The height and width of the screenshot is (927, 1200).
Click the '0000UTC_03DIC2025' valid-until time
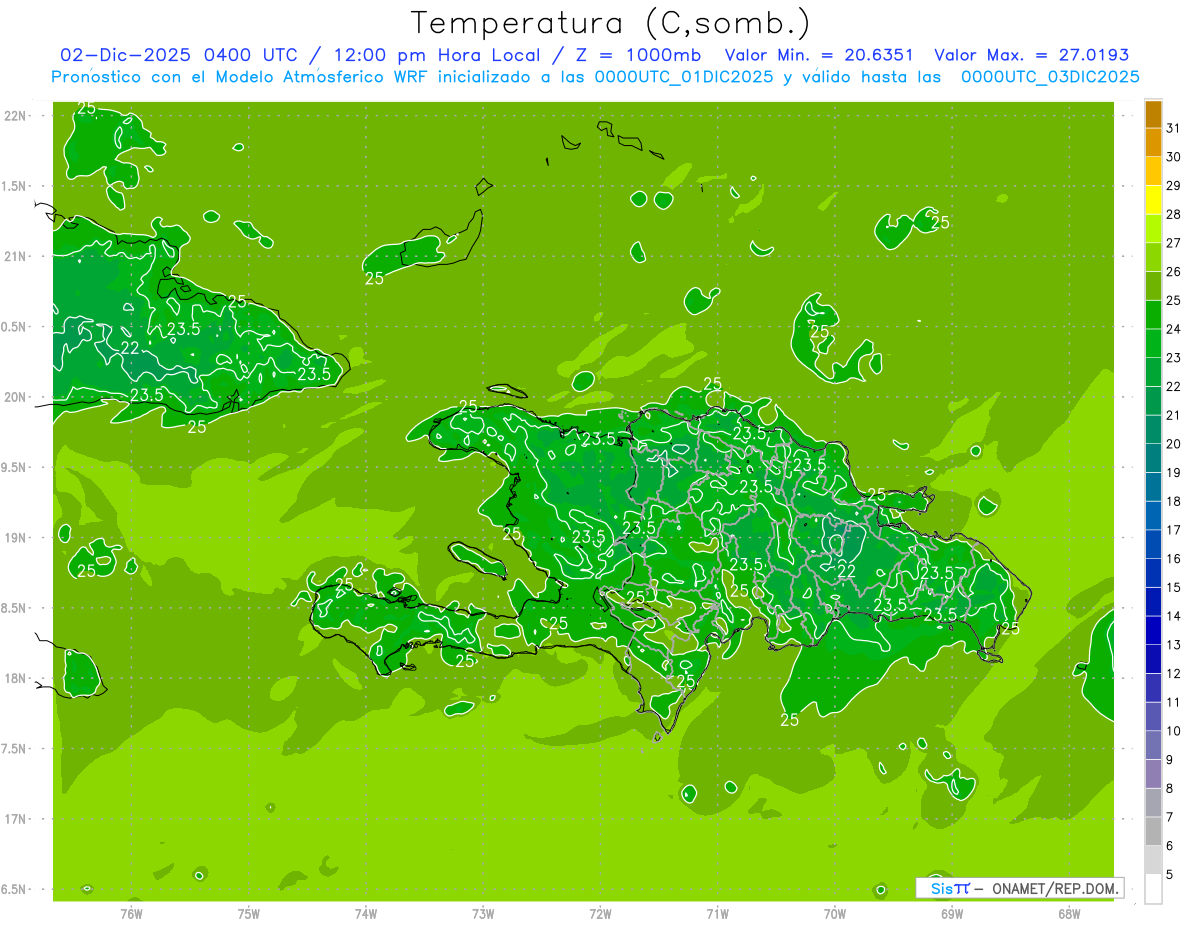pos(1050,77)
